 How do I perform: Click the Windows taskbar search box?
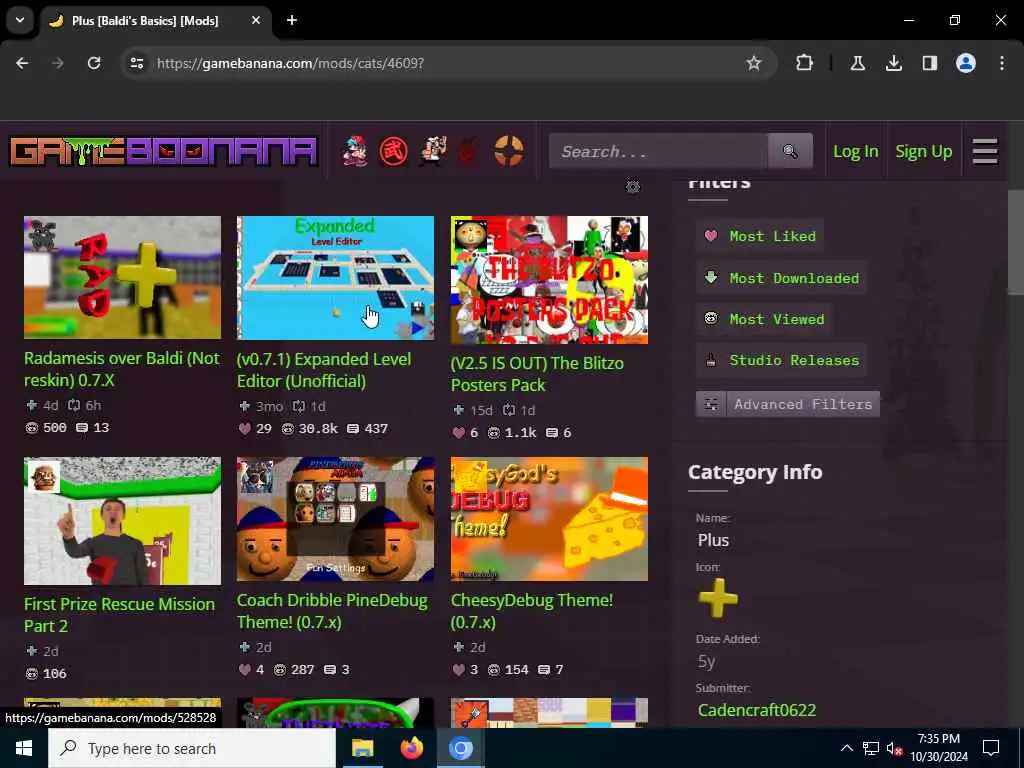click(x=192, y=748)
